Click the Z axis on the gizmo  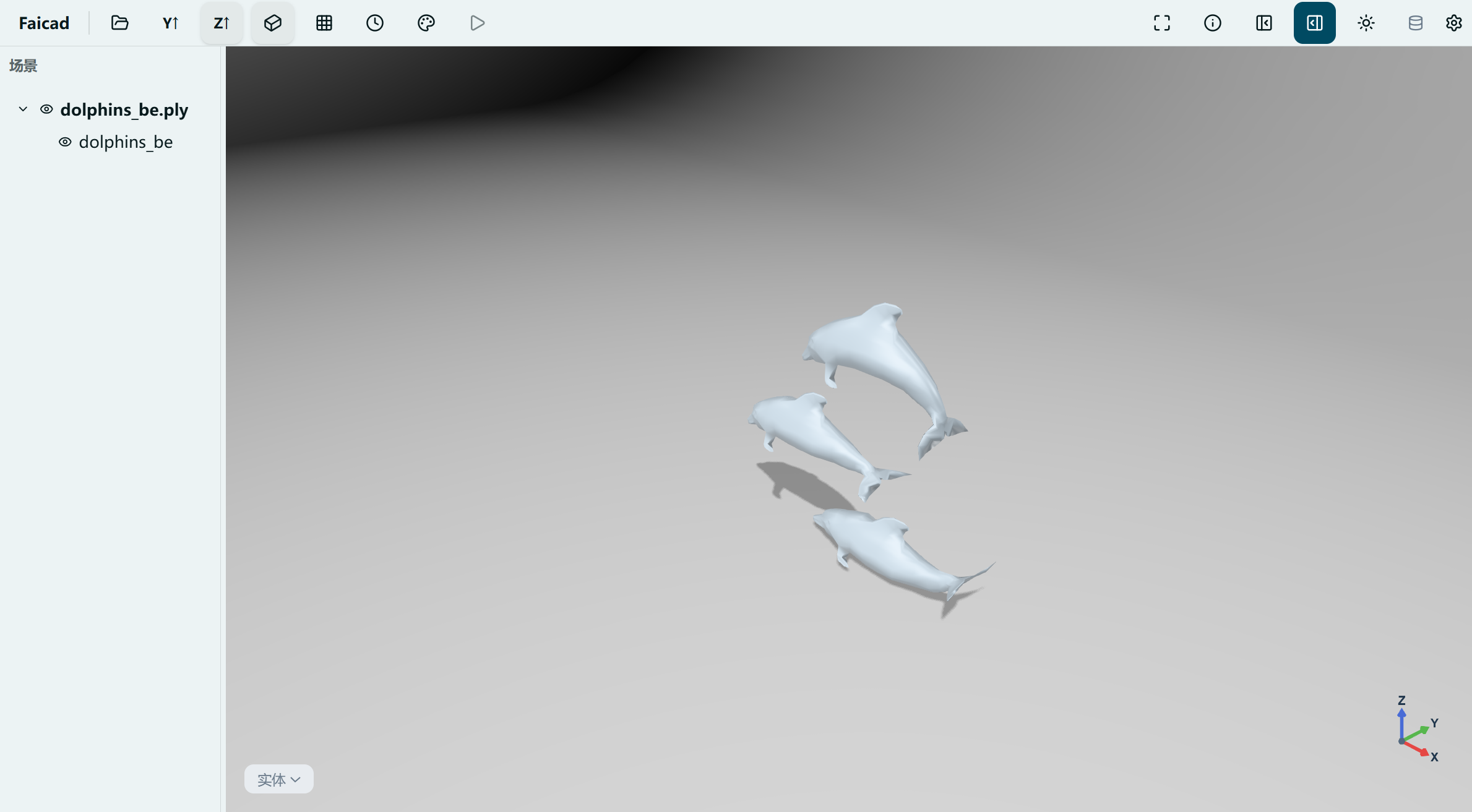pyautogui.click(x=1401, y=701)
